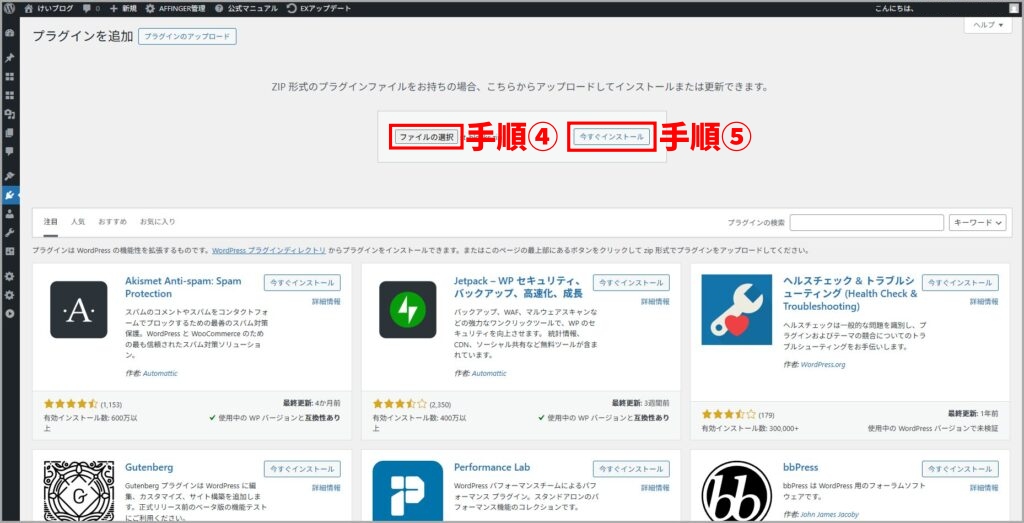Switch to the 人気 tab
The image size is (1024, 523).
pyautogui.click(x=78, y=221)
